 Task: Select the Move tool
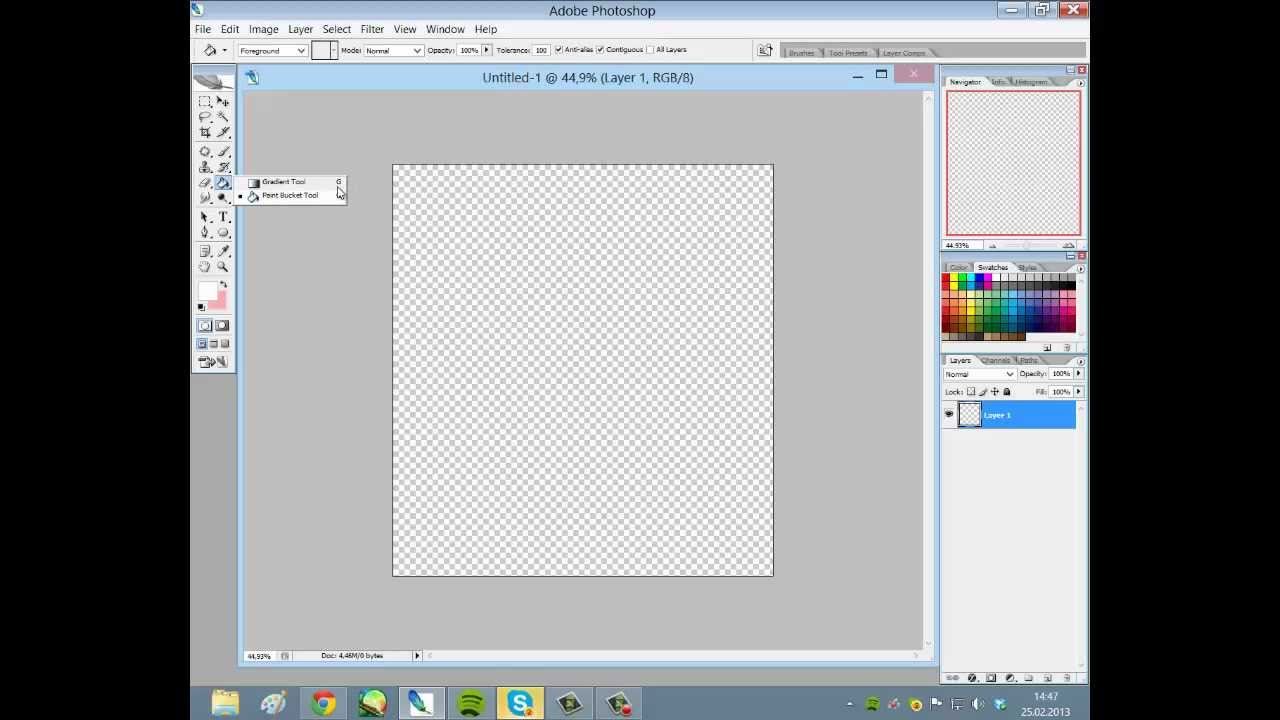[x=223, y=101]
